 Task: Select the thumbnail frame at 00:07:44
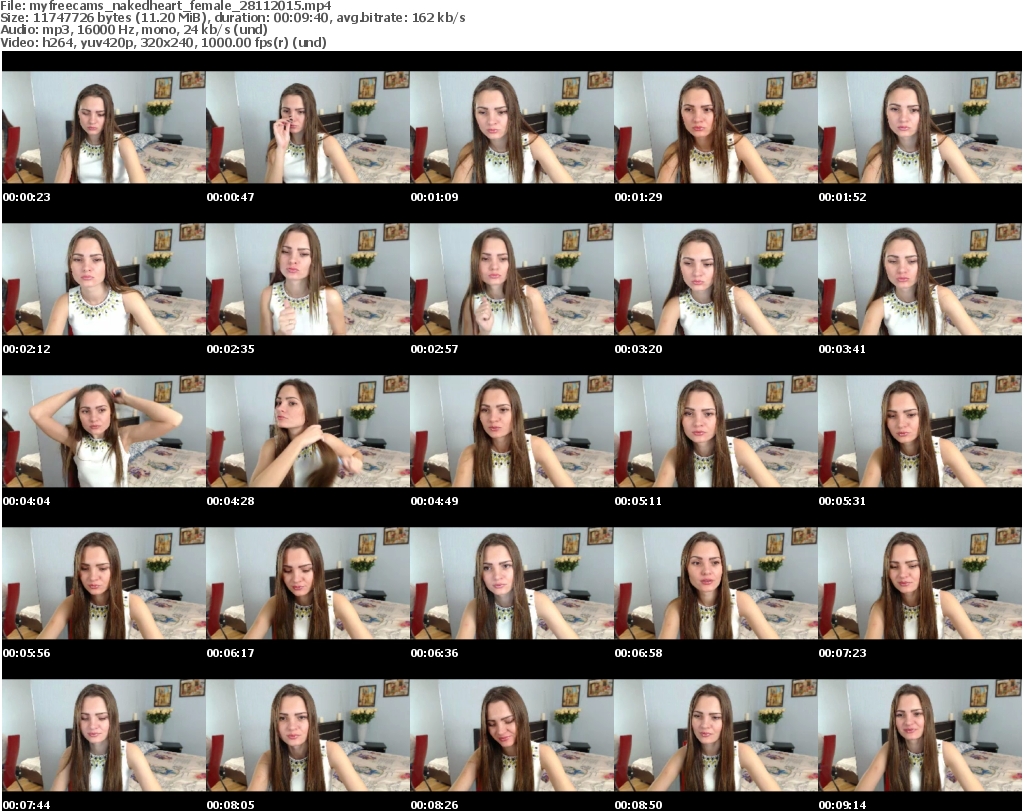pyautogui.click(x=104, y=736)
